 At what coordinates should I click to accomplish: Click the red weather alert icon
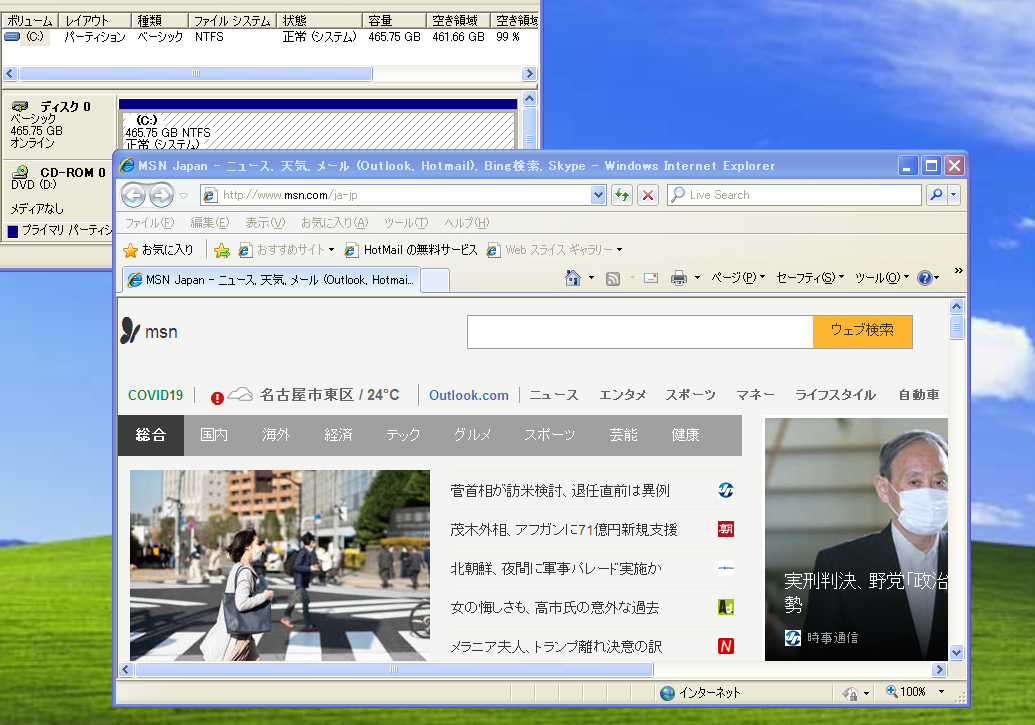[217, 397]
